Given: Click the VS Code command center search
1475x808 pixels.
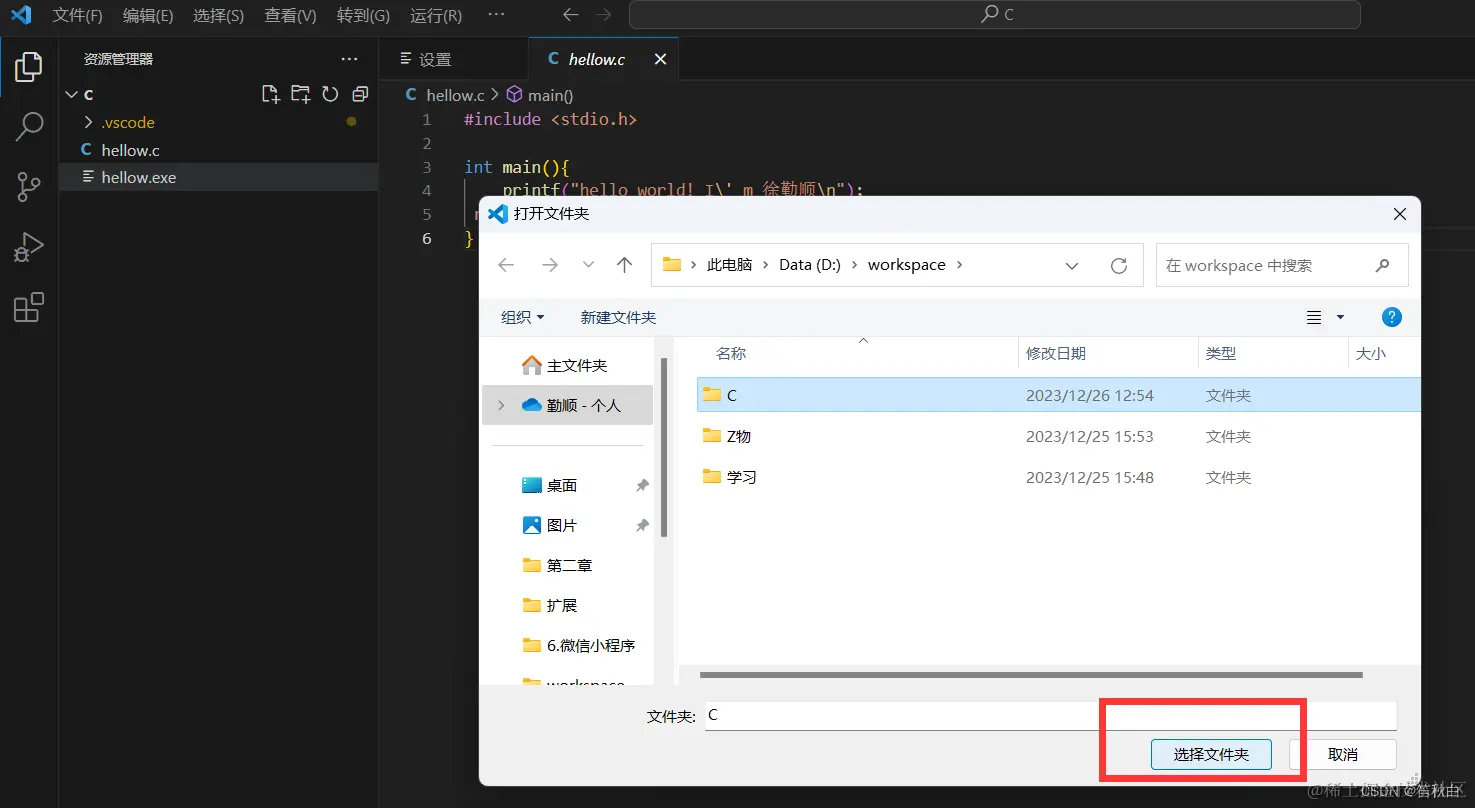Looking at the screenshot, I should point(994,15).
